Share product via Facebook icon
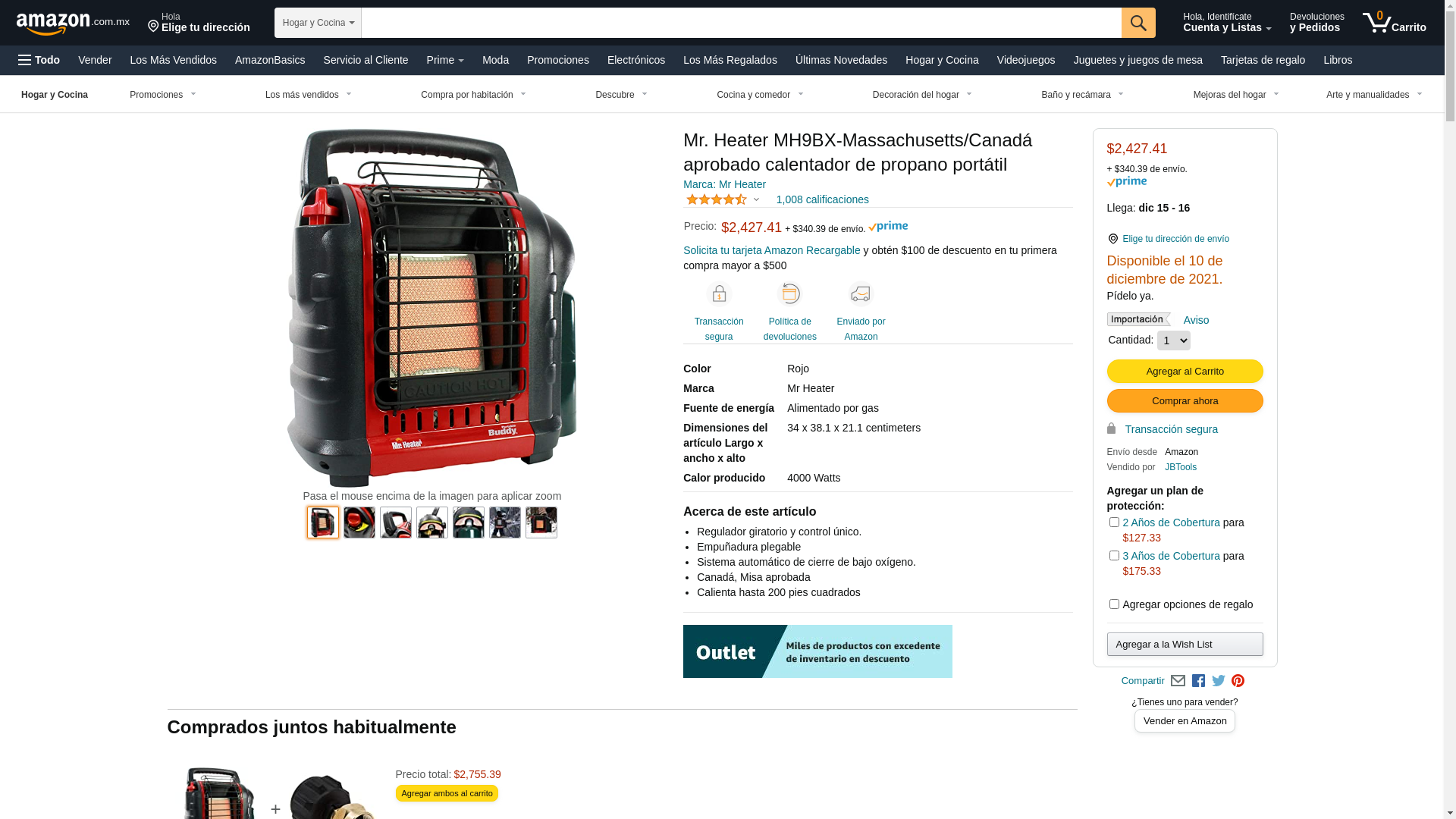The height and width of the screenshot is (819, 1456). (x=1198, y=681)
